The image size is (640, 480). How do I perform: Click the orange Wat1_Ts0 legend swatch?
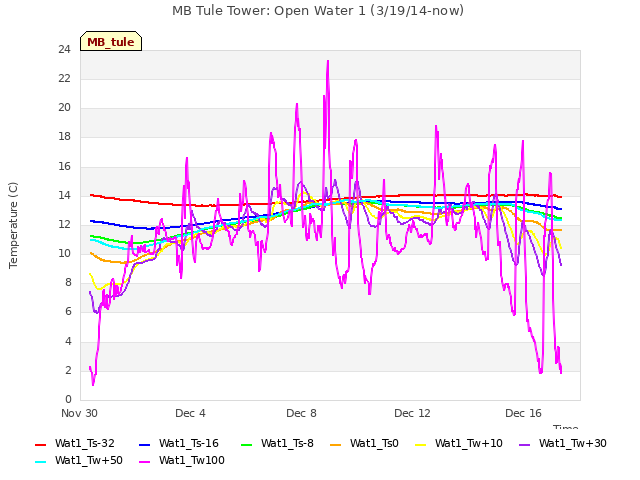(x=336, y=444)
